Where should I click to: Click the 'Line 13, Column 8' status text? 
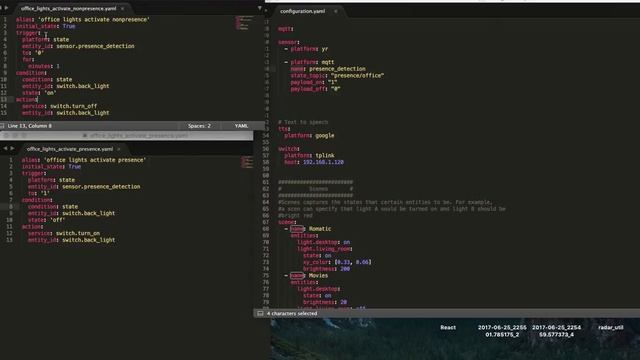click(x=30, y=126)
